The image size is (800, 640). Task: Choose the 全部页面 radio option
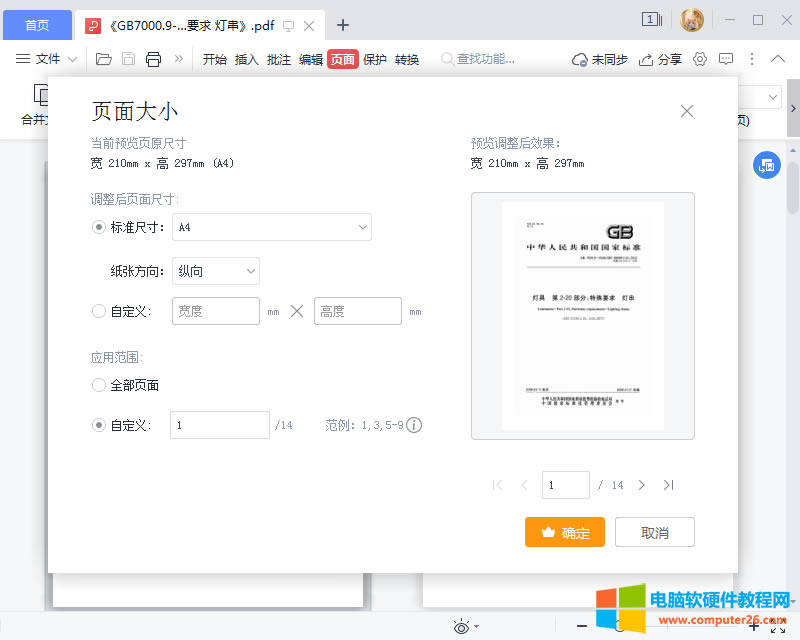click(x=99, y=385)
